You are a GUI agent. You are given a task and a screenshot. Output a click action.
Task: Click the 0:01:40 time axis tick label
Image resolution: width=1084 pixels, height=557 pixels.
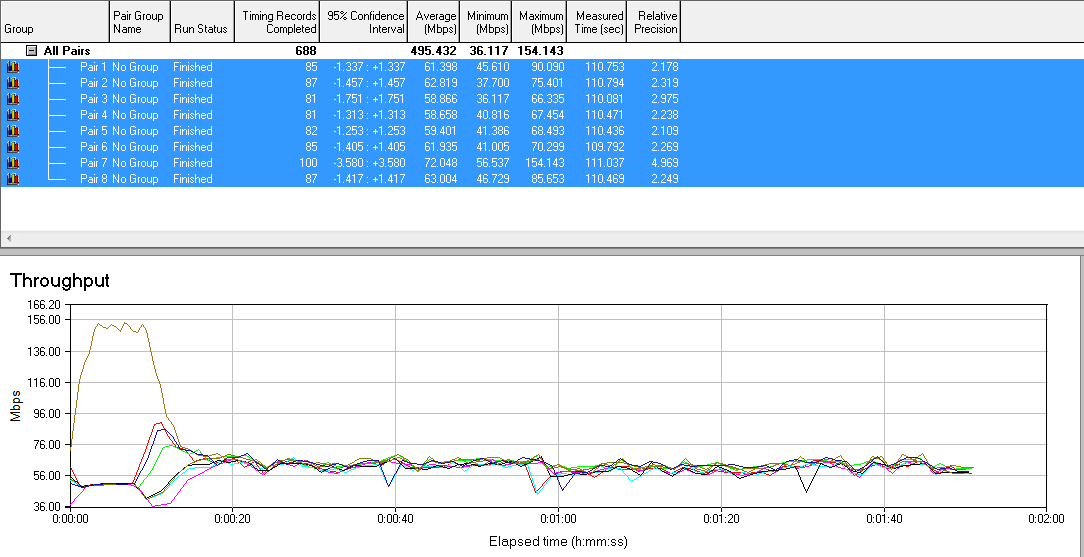[x=884, y=518]
